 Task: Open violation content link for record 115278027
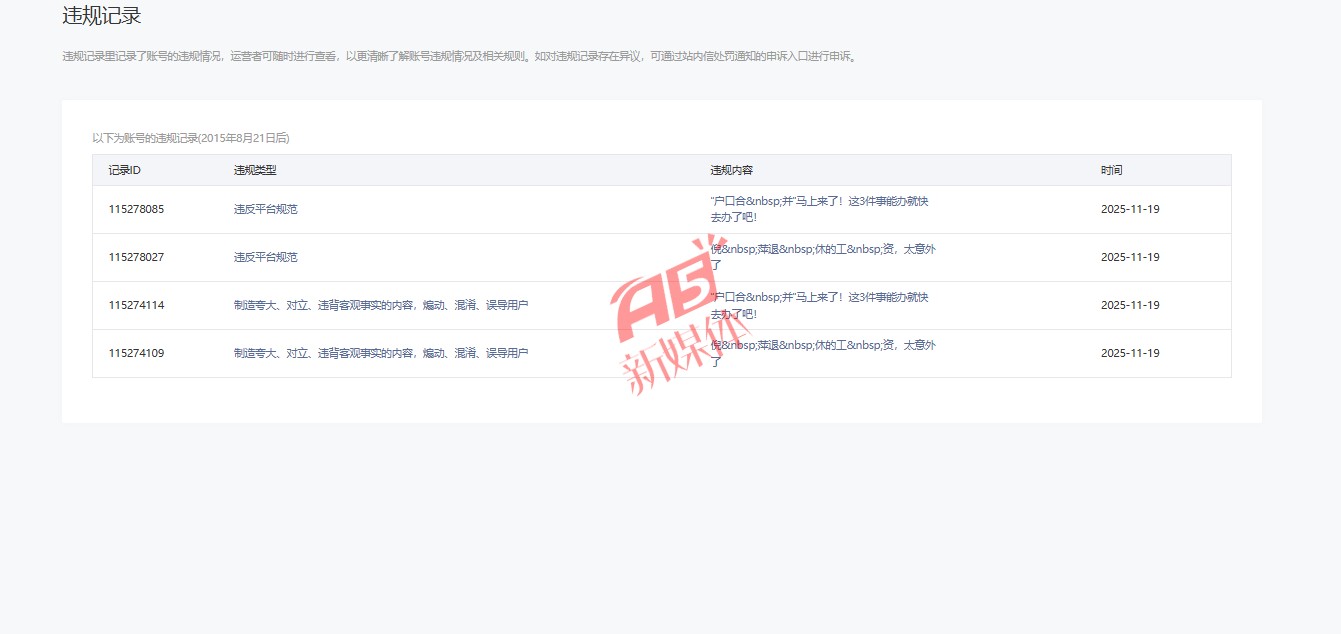tap(822, 256)
